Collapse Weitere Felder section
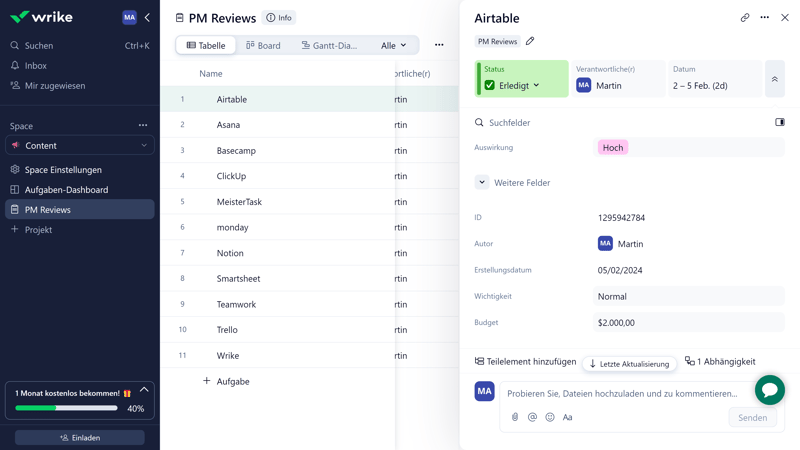Screen dimensions: 800x450 click(482, 182)
